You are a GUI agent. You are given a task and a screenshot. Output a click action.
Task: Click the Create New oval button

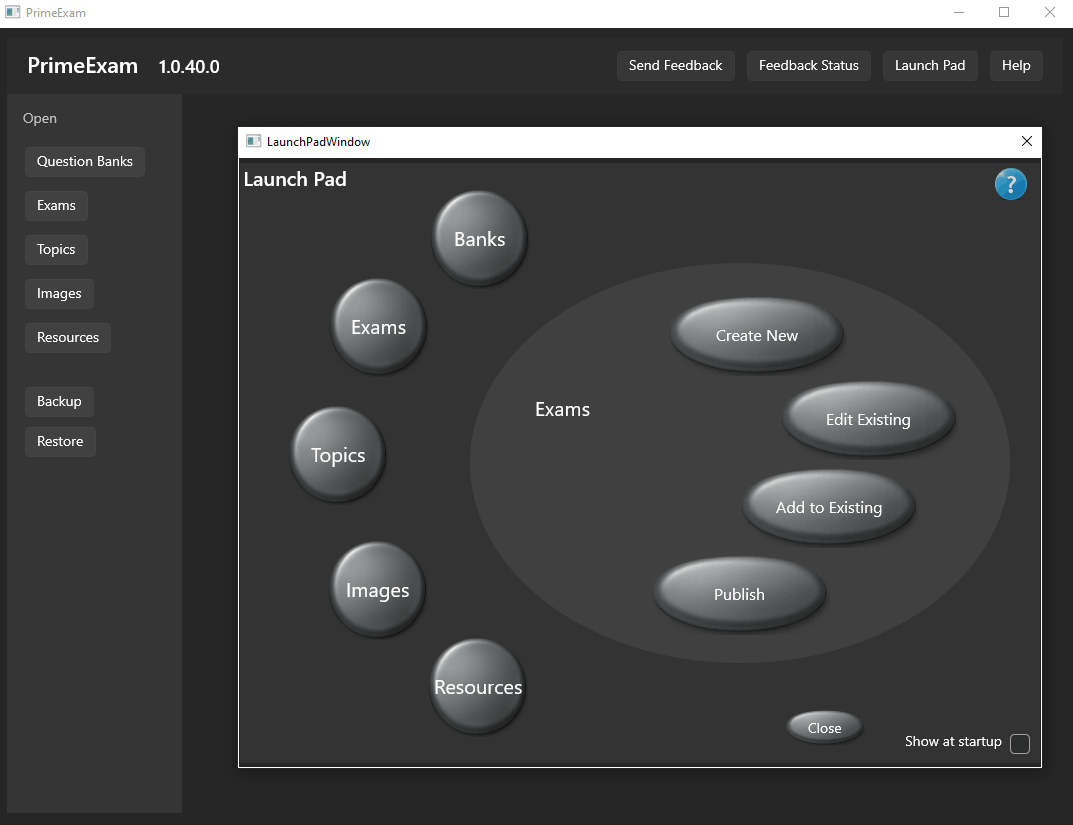(756, 335)
